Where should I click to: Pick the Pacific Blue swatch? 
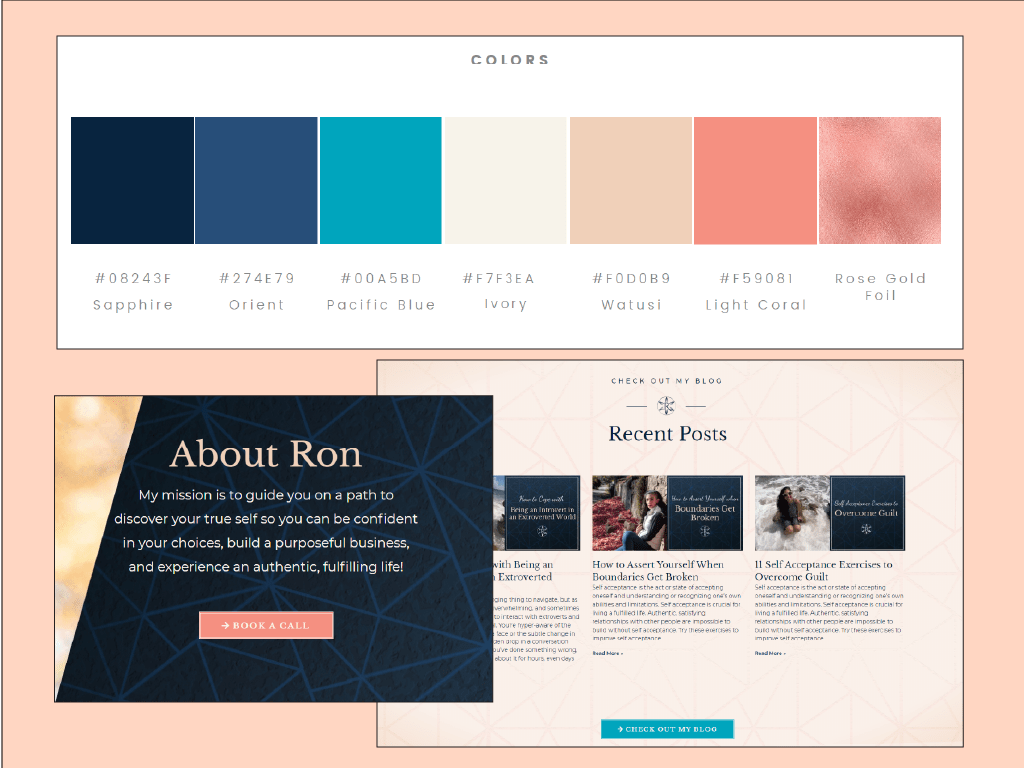click(x=380, y=180)
